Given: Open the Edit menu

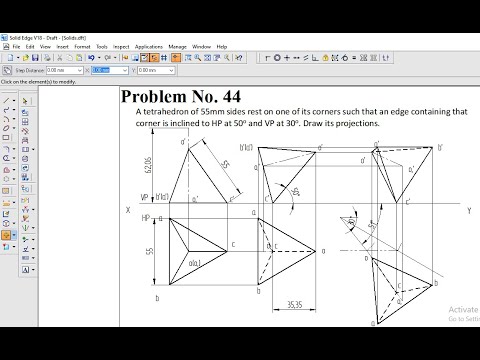Looking at the screenshot, I should point(30,47).
